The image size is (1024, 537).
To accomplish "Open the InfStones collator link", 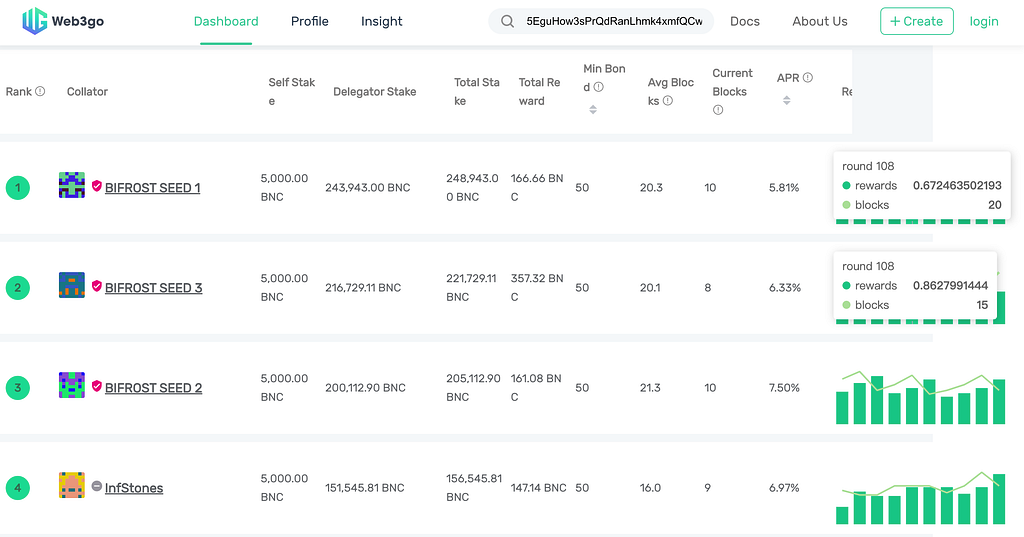I will coord(134,488).
